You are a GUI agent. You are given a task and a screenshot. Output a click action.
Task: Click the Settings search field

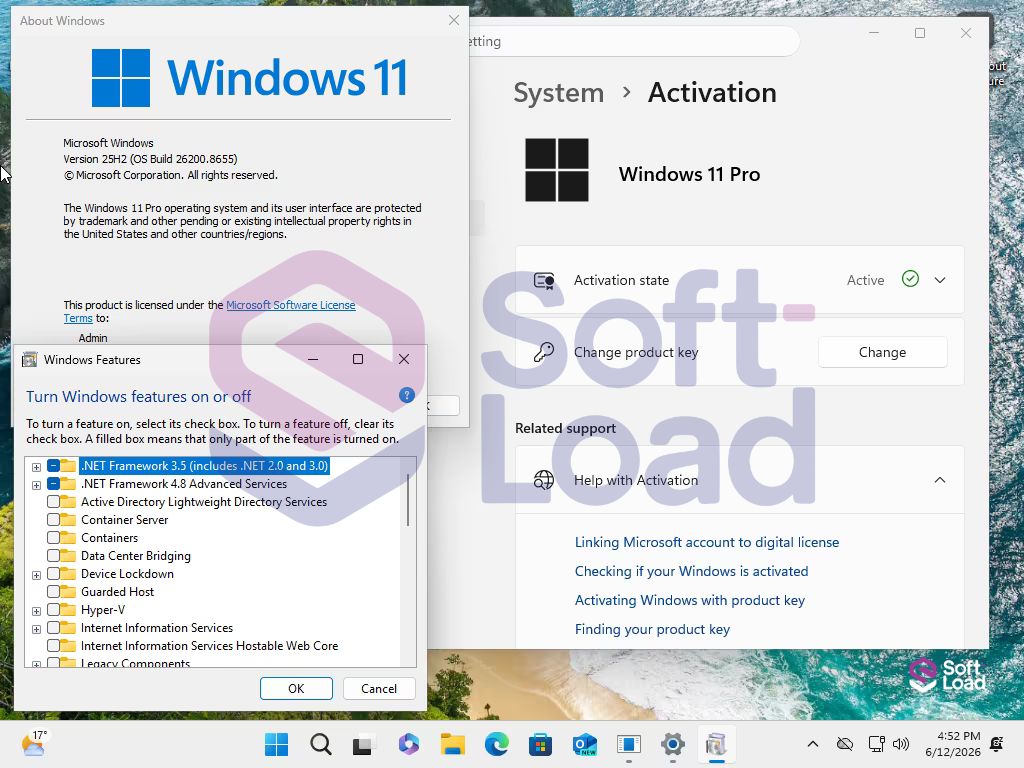coord(633,41)
